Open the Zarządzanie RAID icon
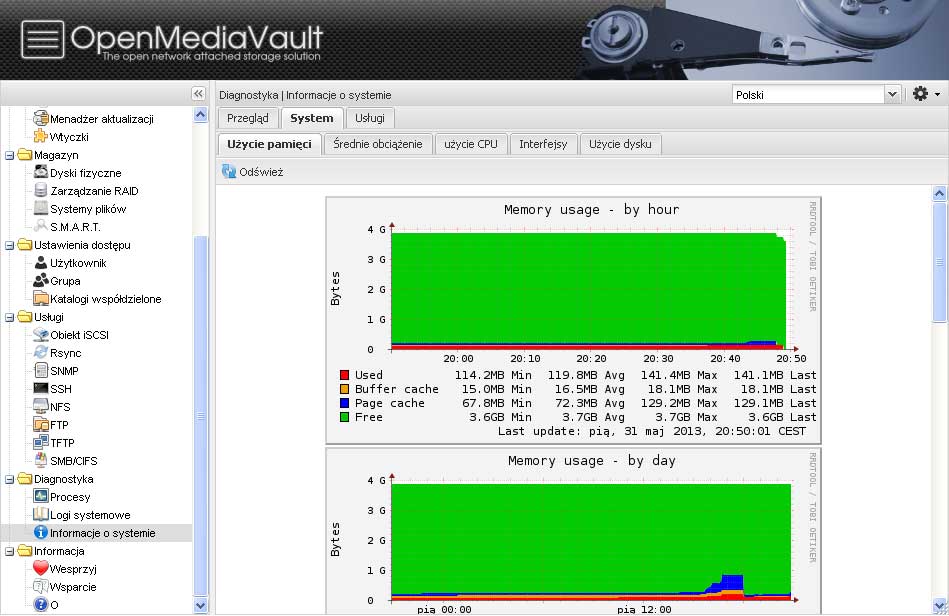 pos(41,190)
